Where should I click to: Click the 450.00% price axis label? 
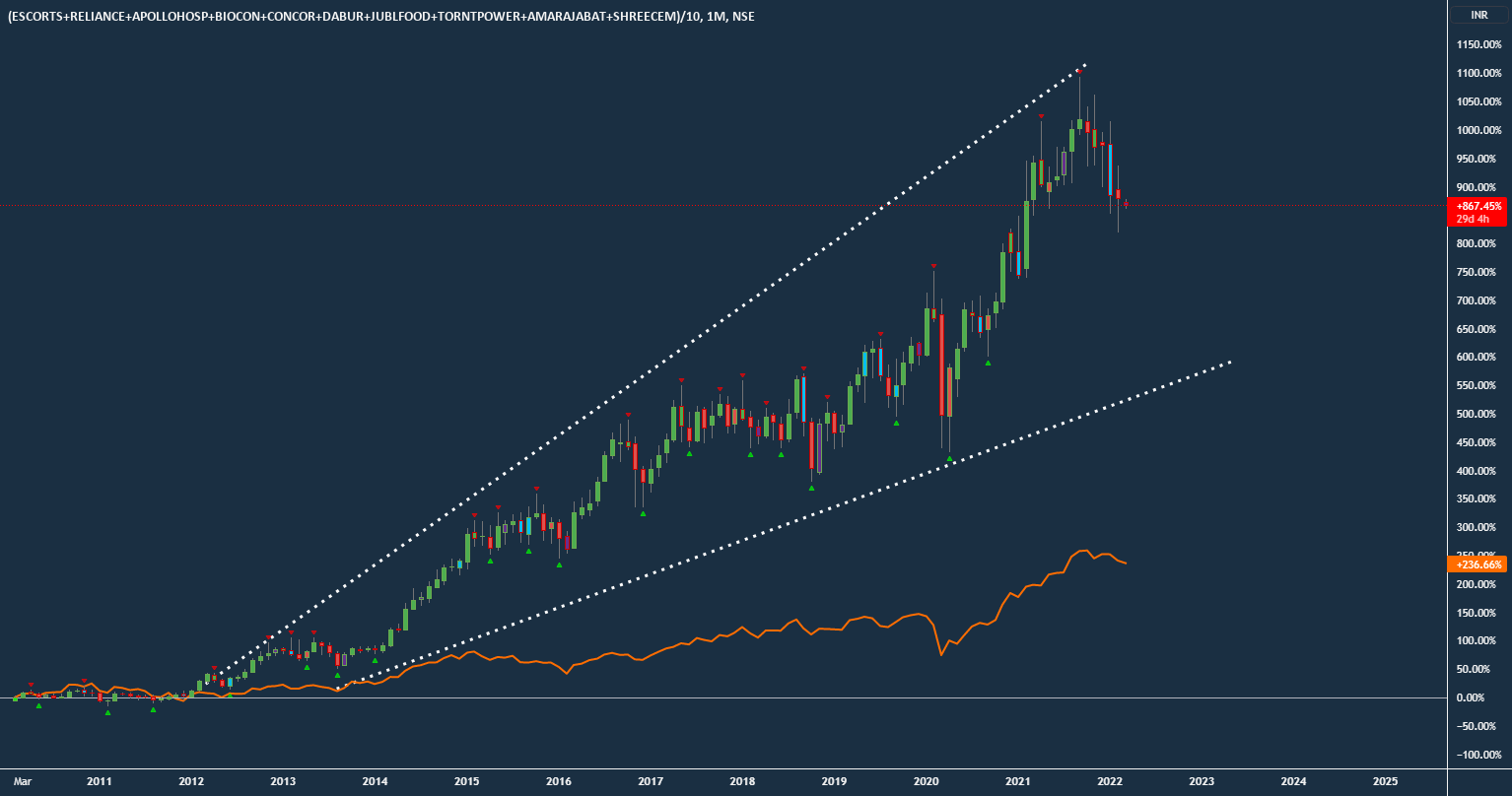1478,442
